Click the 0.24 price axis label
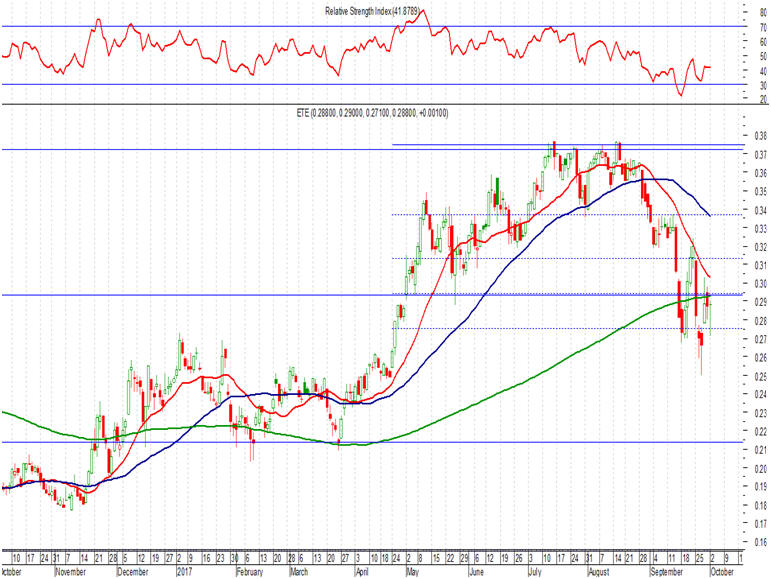The height and width of the screenshot is (579, 771). click(x=760, y=395)
